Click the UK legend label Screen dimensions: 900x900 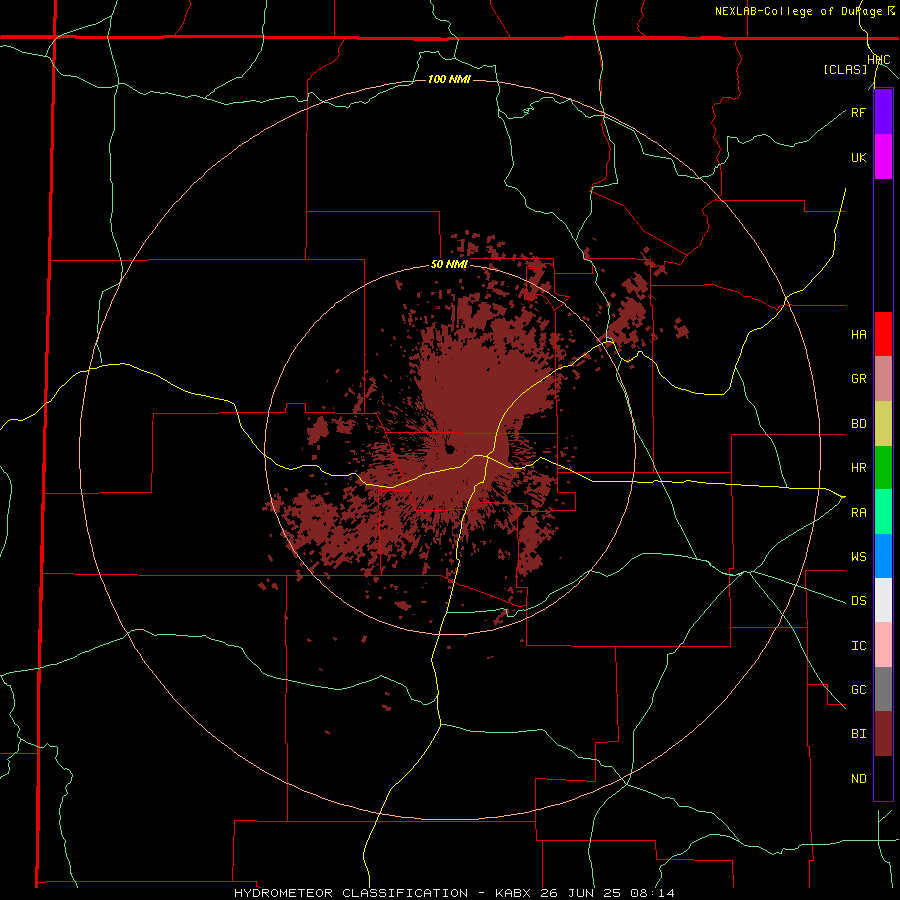[858, 157]
